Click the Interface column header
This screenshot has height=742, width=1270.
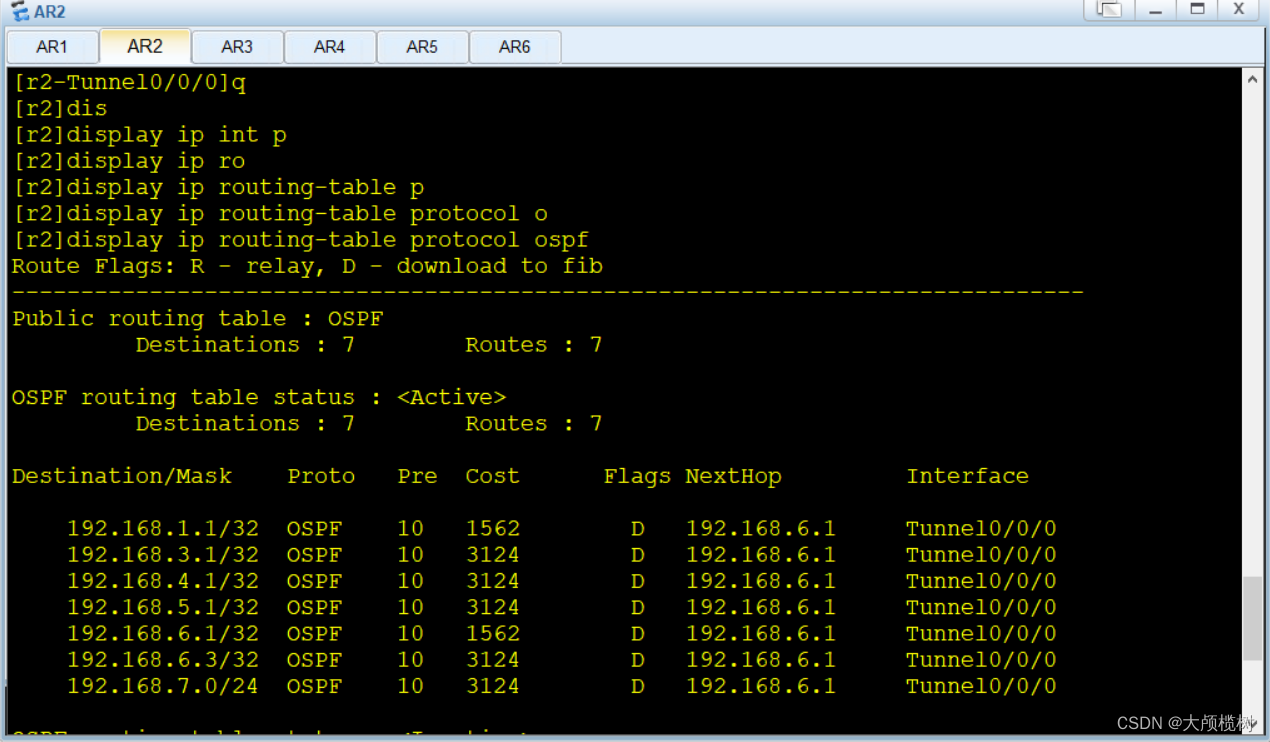[x=967, y=476]
